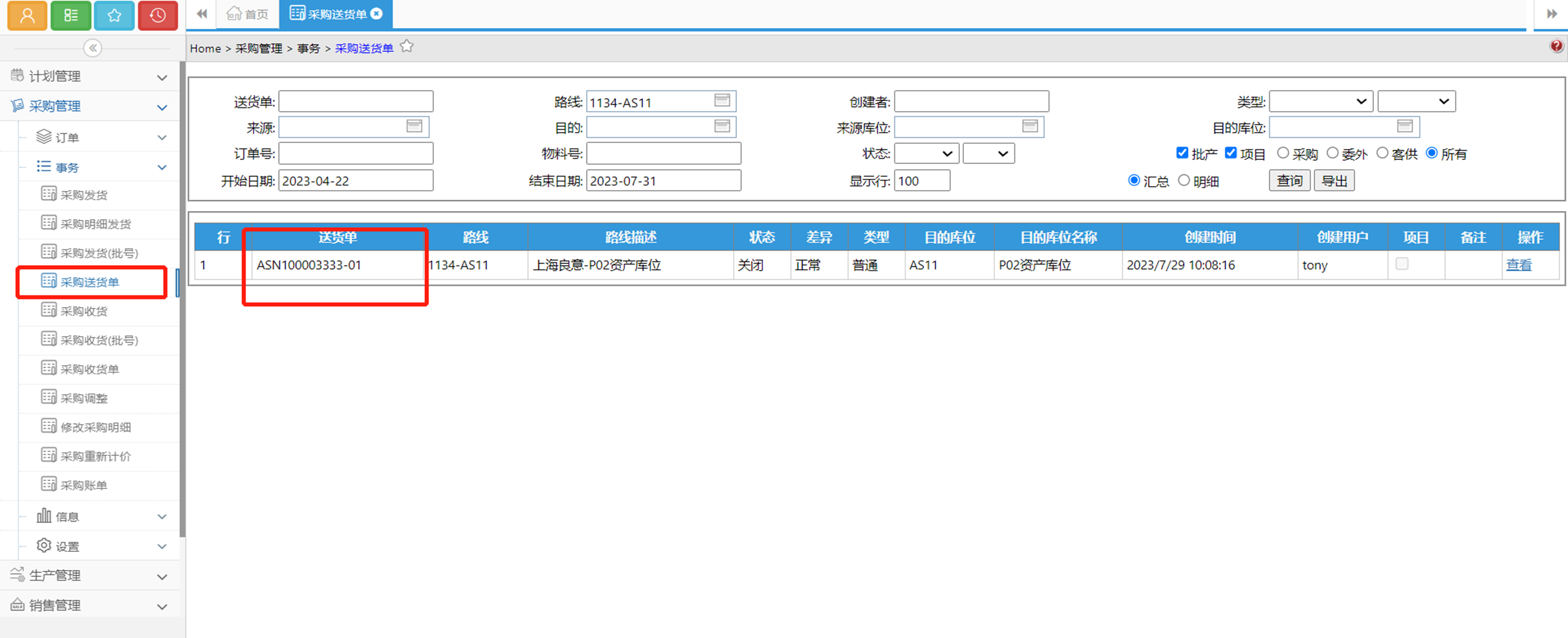Open 采购账单 in the sidebar
Viewport: 1568px width, 638px height.
(x=84, y=485)
